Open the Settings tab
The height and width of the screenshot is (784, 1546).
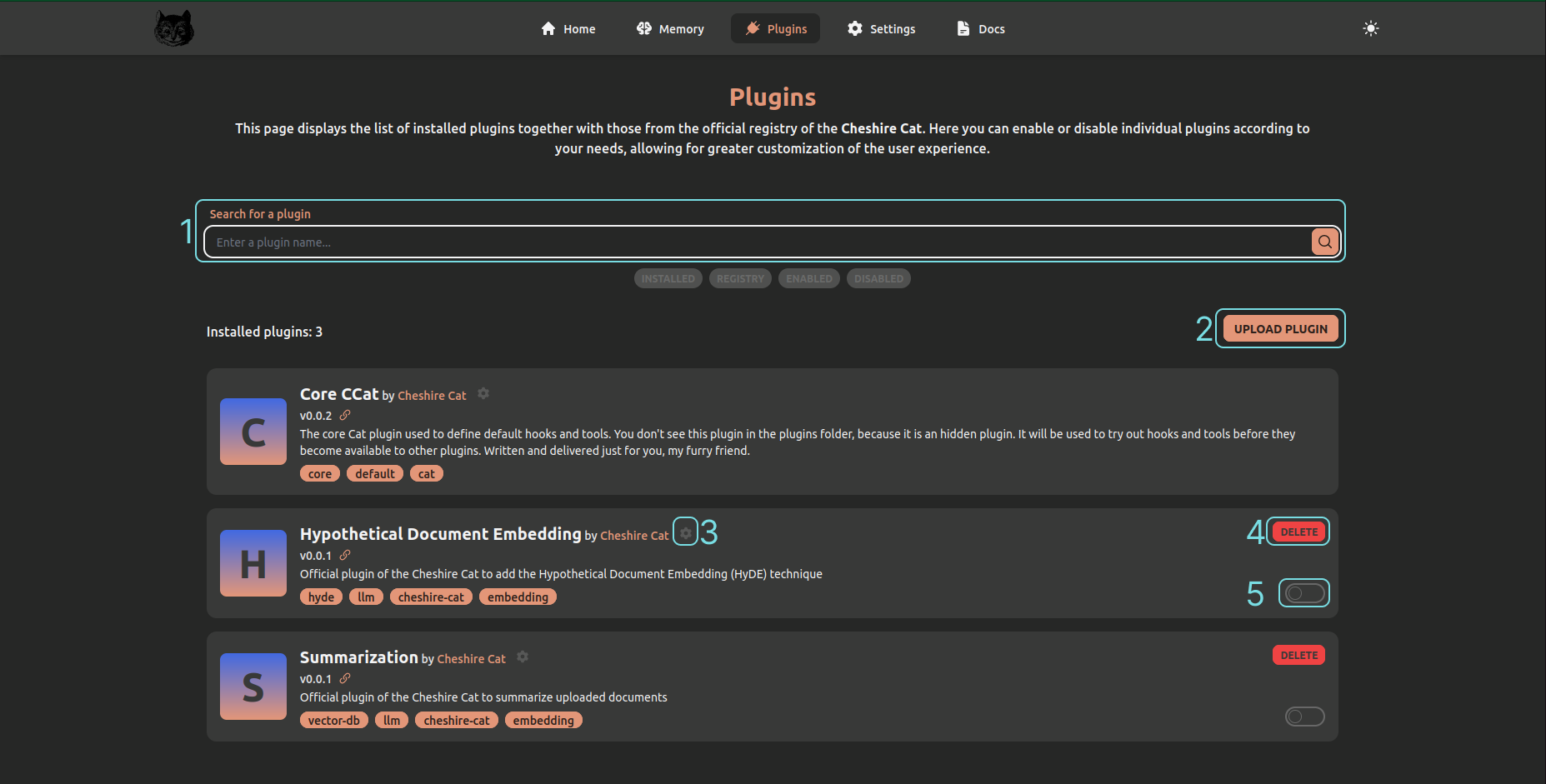tap(881, 29)
